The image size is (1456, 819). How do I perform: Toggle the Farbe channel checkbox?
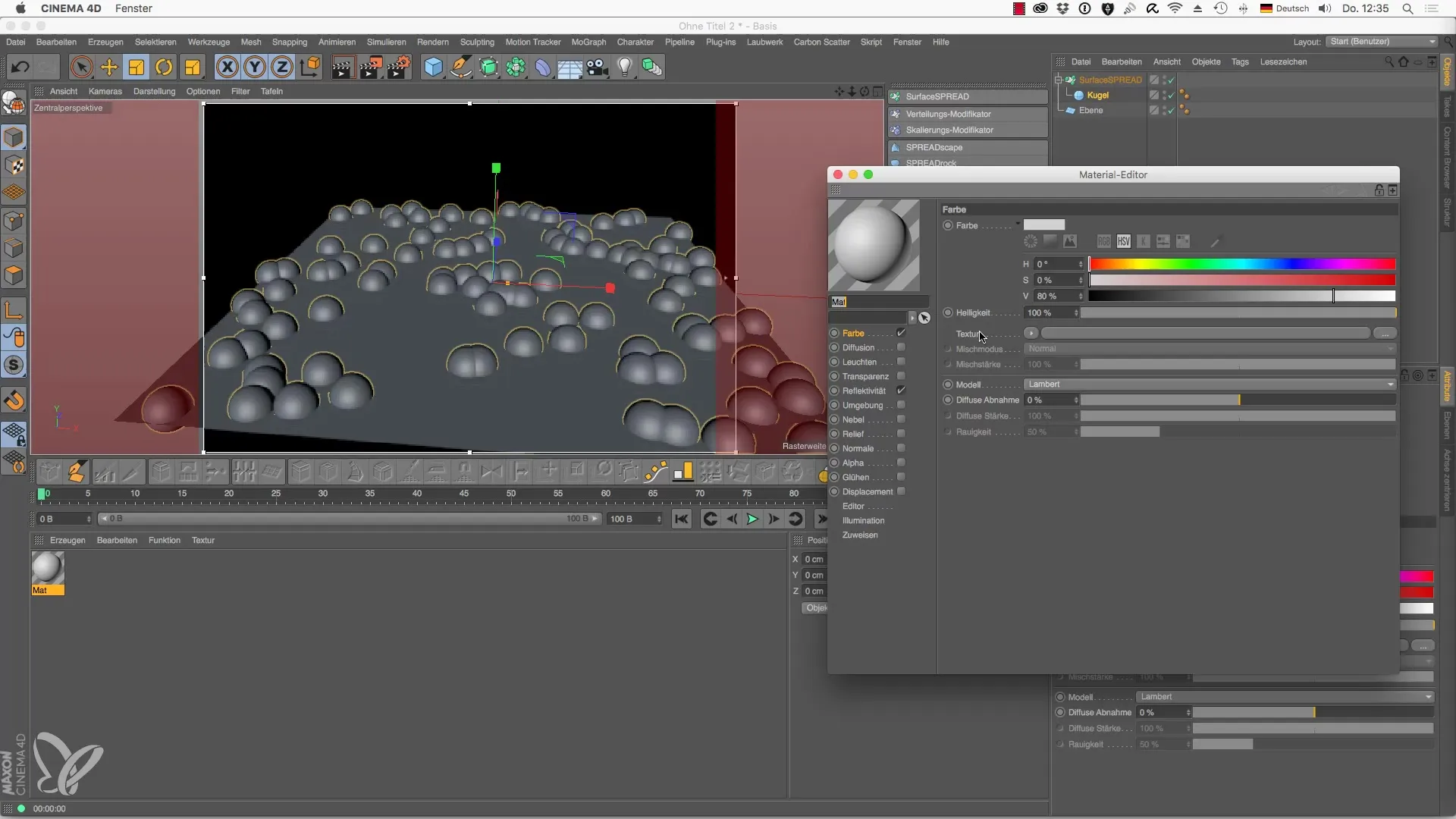[x=901, y=333]
